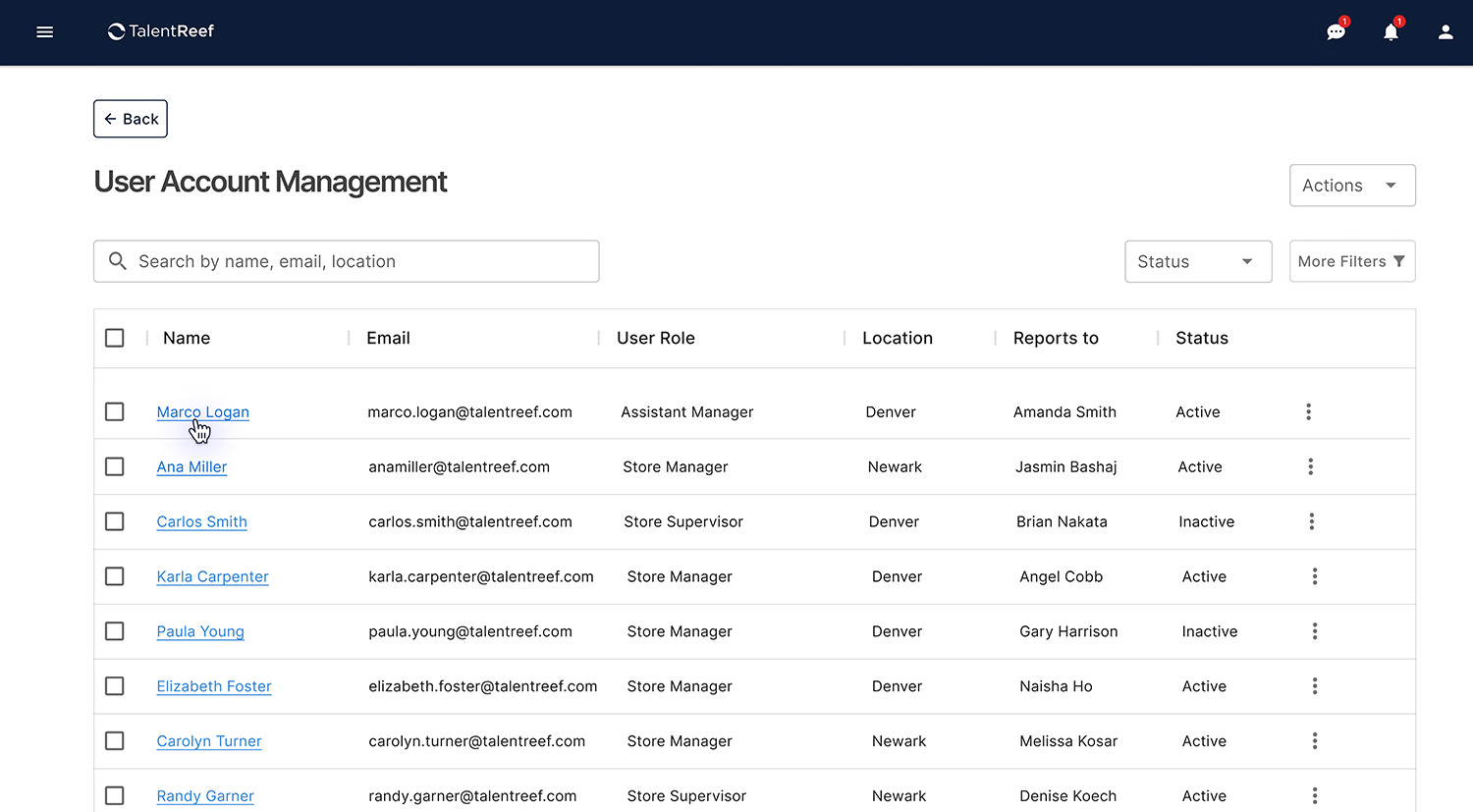1473x812 pixels.
Task: Check the box for Paula Young
Action: (115, 631)
